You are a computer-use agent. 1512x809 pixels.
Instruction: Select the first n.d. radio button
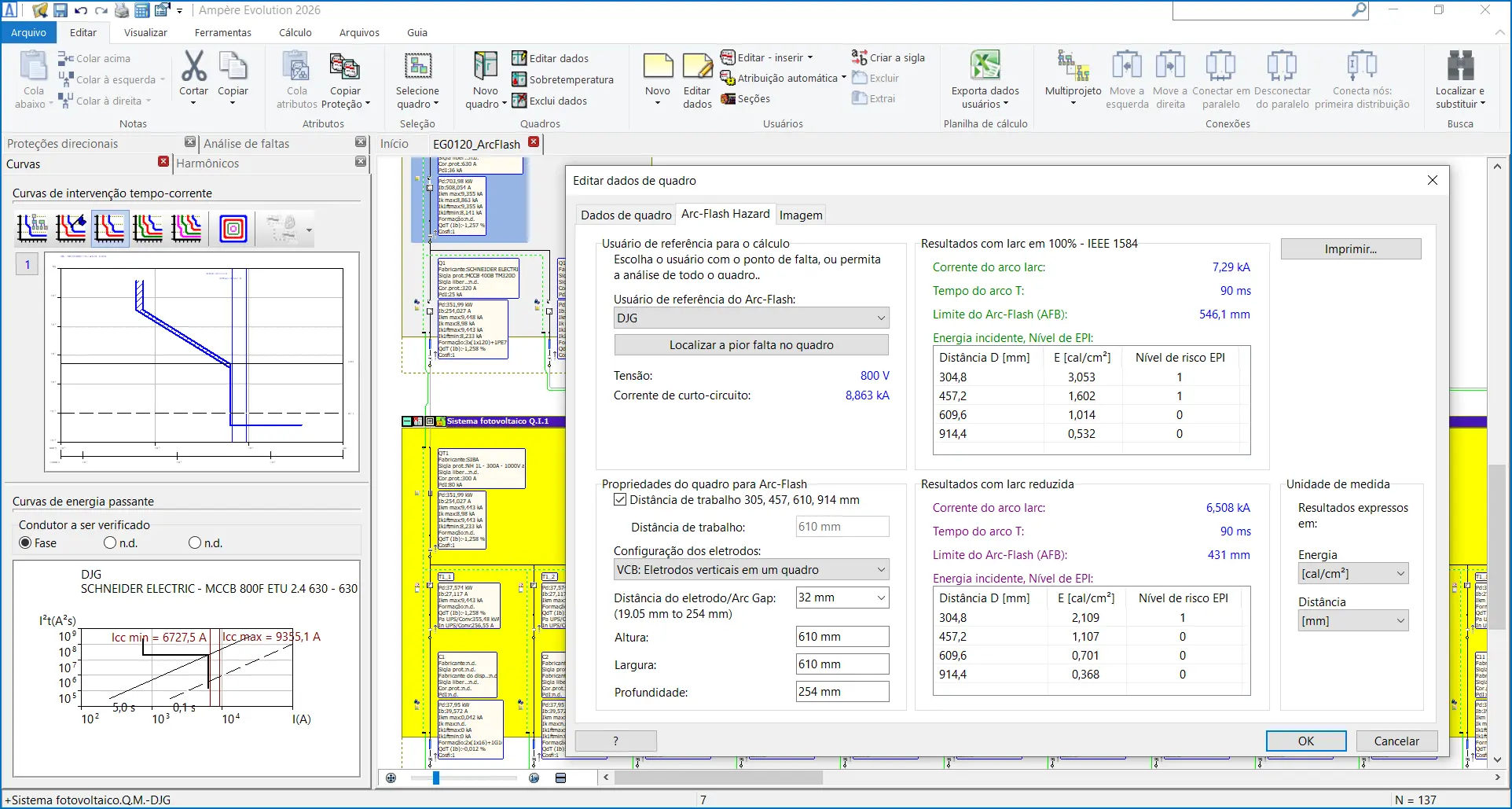110,543
